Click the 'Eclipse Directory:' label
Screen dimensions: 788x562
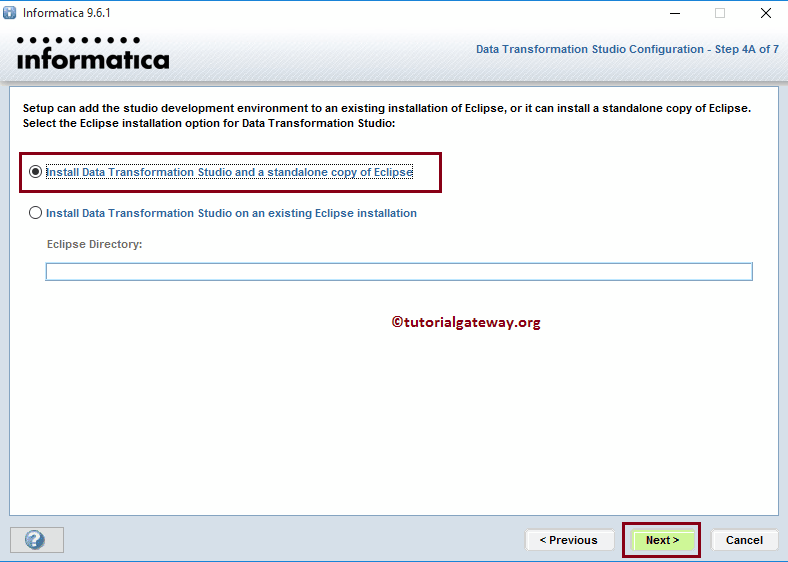pyautogui.click(x=94, y=244)
